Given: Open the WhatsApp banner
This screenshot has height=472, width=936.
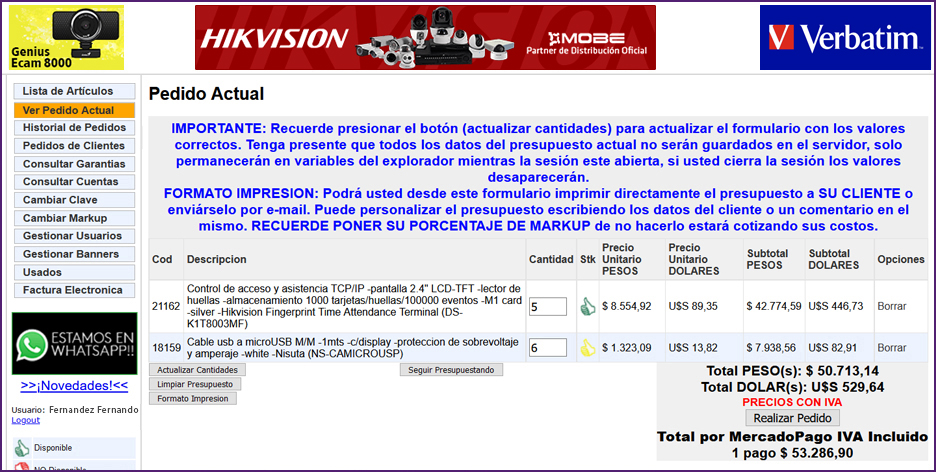Looking at the screenshot, I should 75,344.
